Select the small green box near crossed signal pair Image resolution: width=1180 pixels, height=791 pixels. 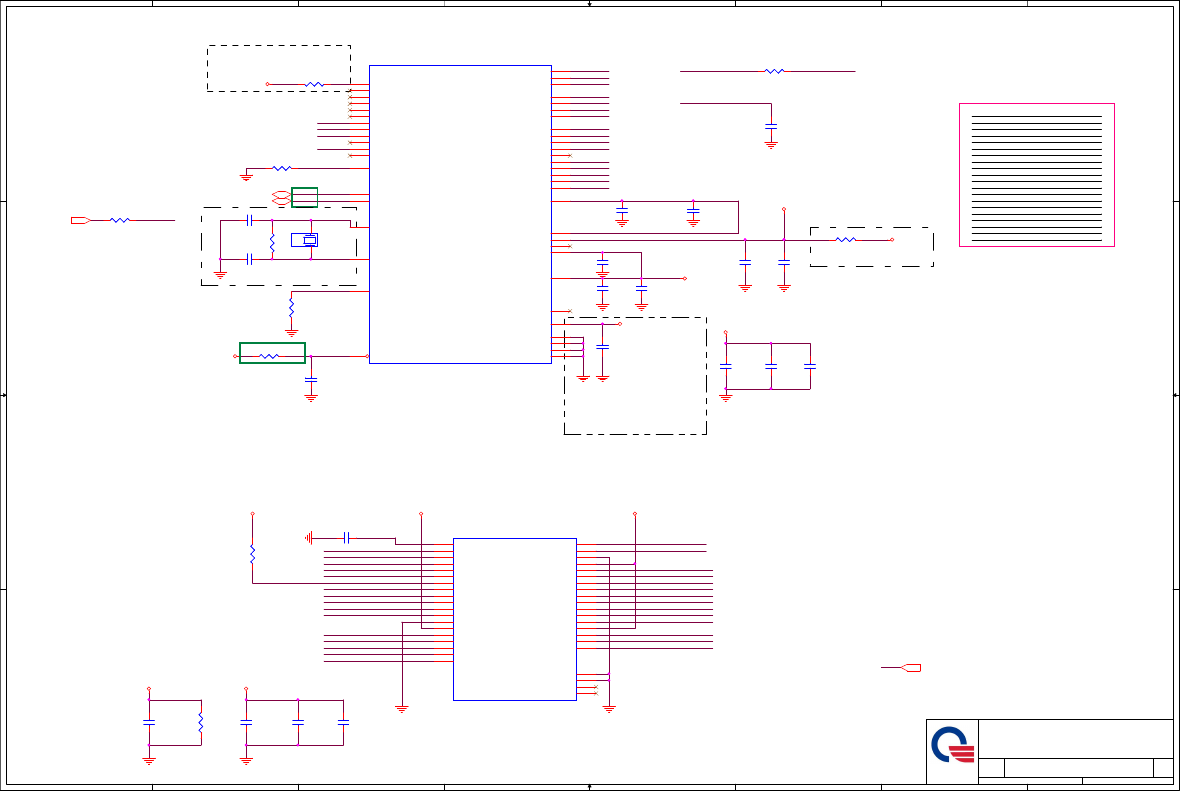[305, 197]
